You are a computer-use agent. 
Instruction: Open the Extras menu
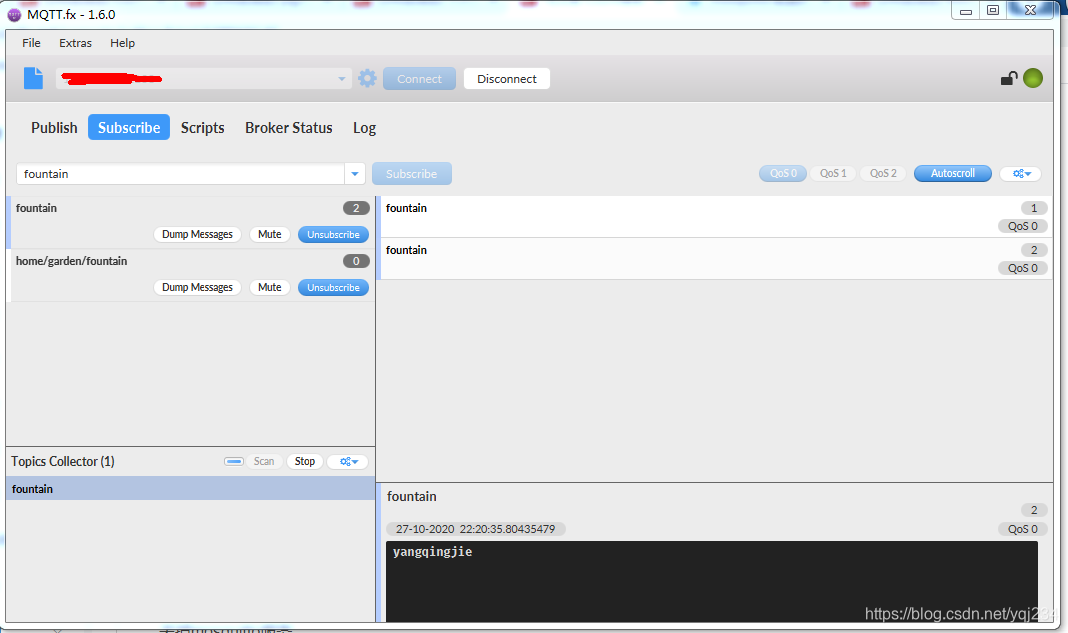pos(75,43)
